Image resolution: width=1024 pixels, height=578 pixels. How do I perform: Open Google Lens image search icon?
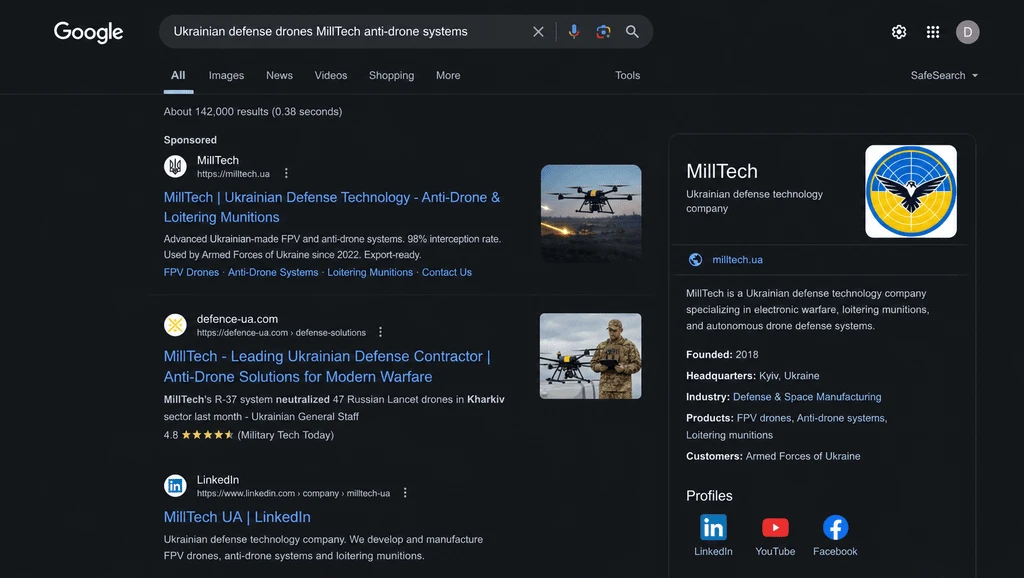coord(603,31)
